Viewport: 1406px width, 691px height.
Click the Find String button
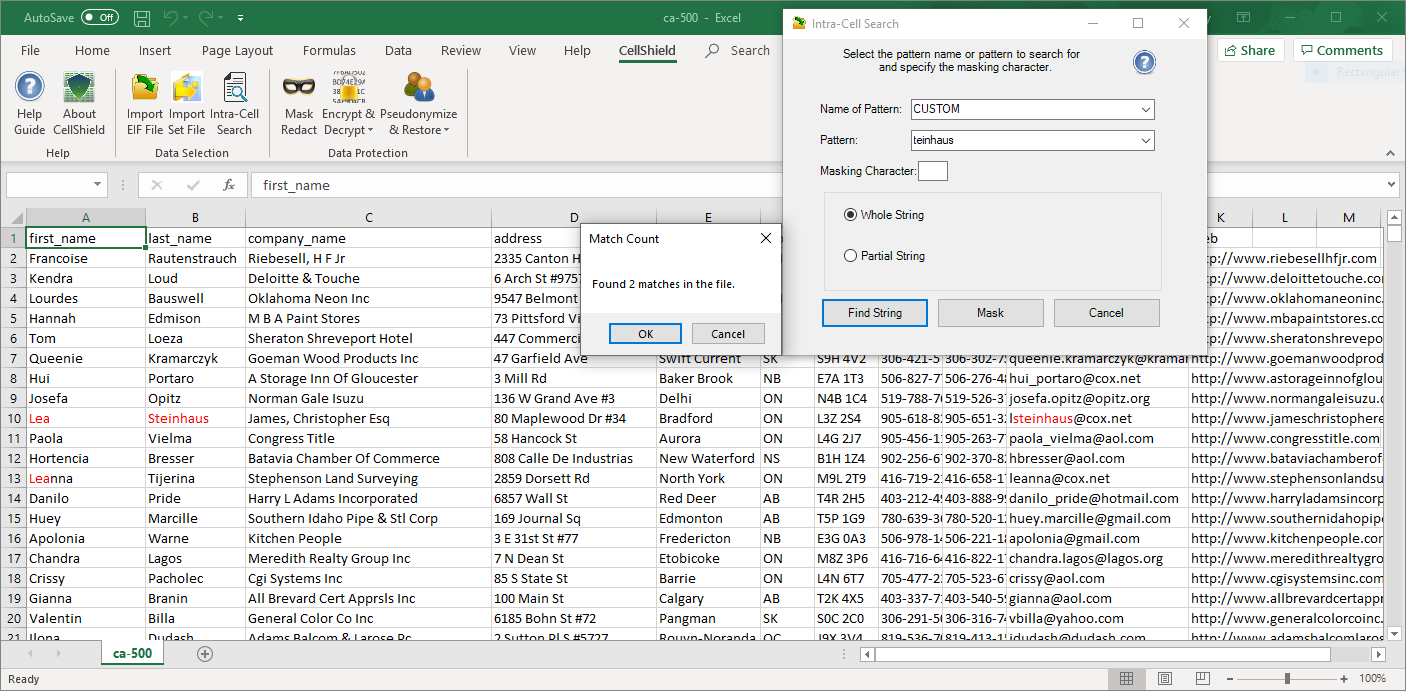[x=875, y=313]
